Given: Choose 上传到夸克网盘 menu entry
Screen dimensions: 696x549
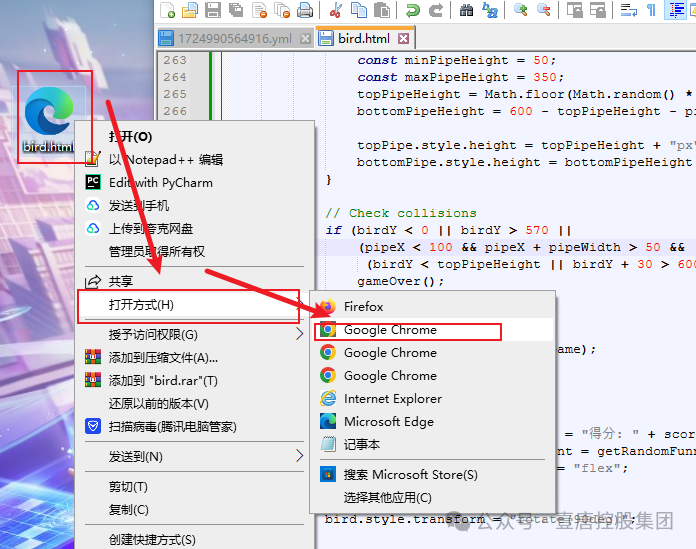Looking at the screenshot, I should [x=194, y=229].
